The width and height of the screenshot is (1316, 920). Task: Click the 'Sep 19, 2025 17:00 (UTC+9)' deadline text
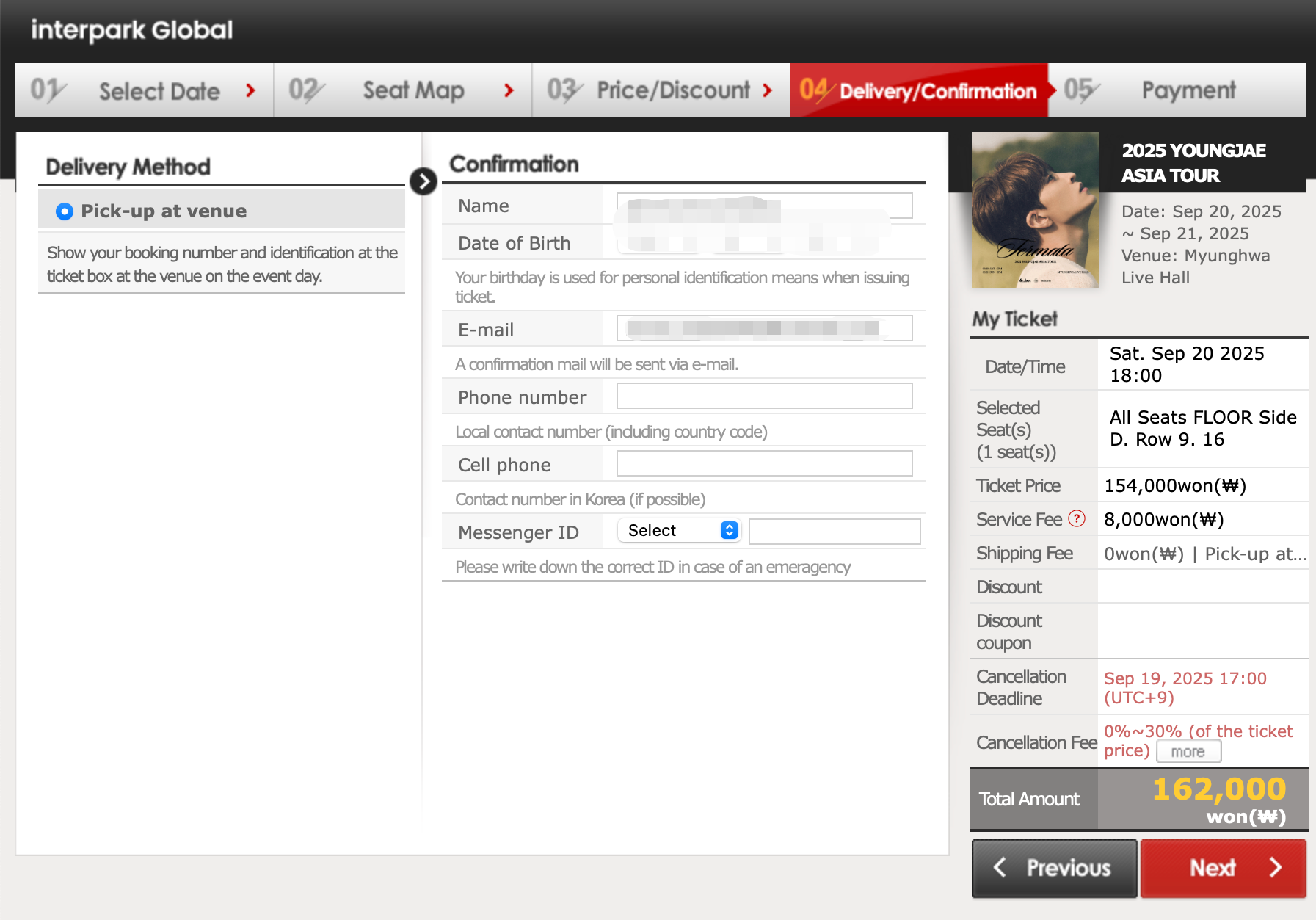pos(1185,688)
